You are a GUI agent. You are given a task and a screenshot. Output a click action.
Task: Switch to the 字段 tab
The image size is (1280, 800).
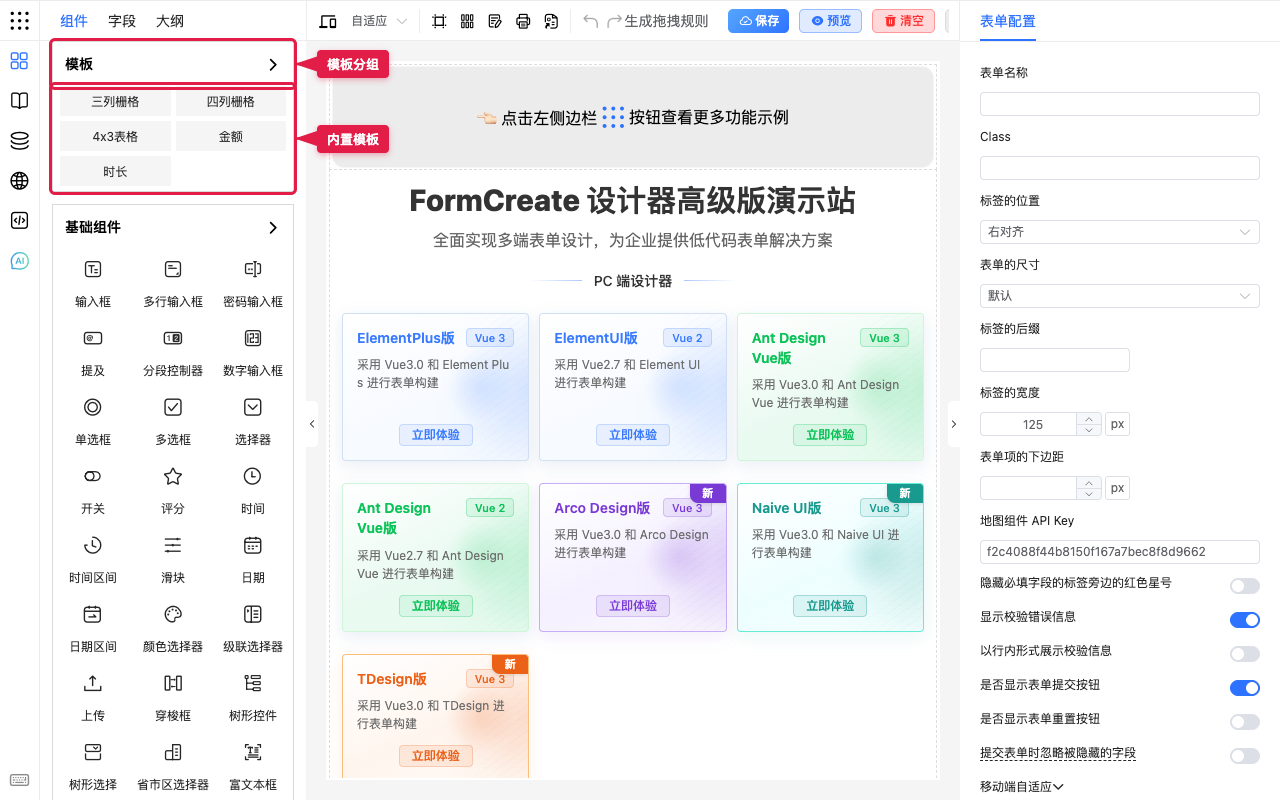(x=122, y=21)
